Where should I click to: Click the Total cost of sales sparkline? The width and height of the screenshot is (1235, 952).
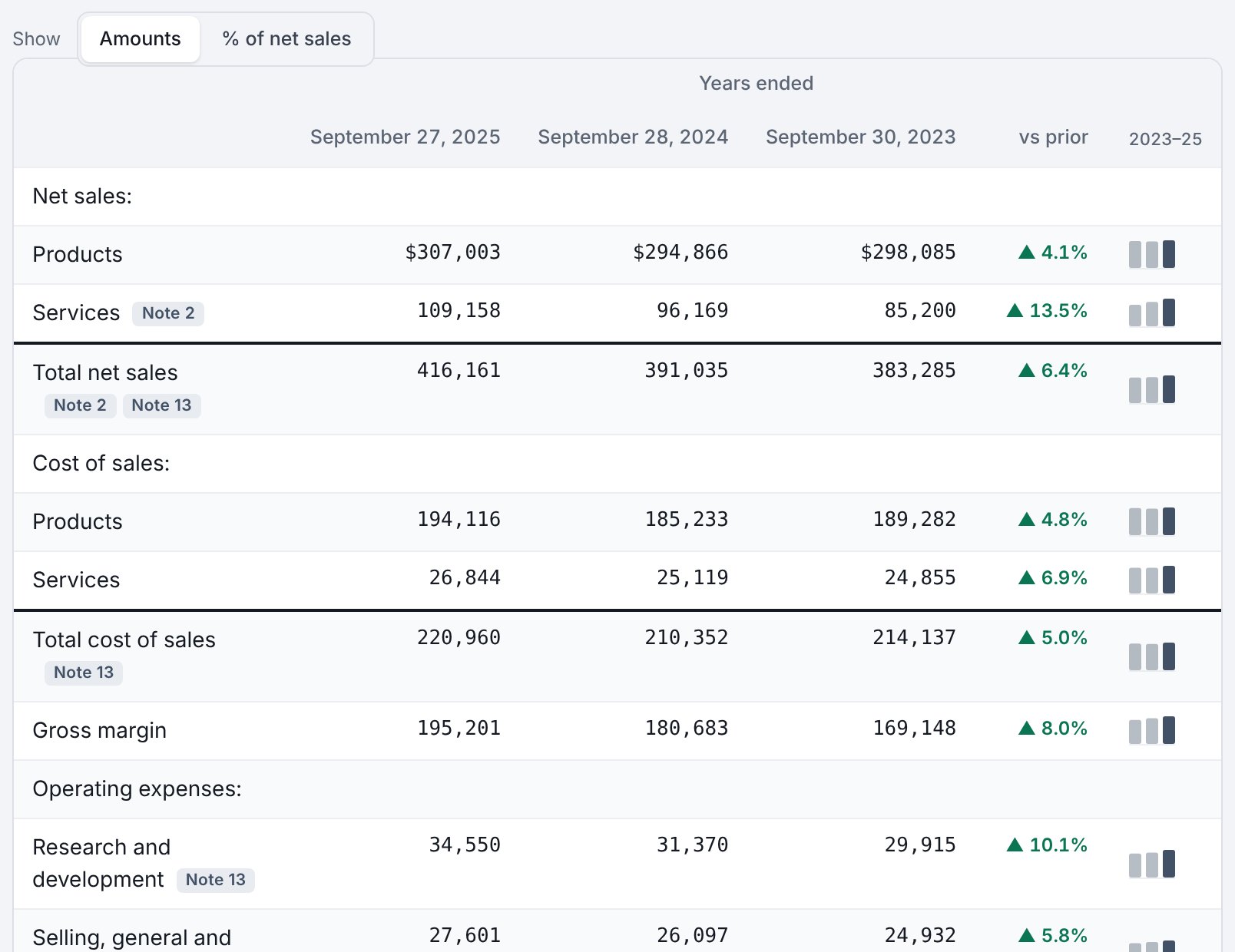pos(1152,656)
